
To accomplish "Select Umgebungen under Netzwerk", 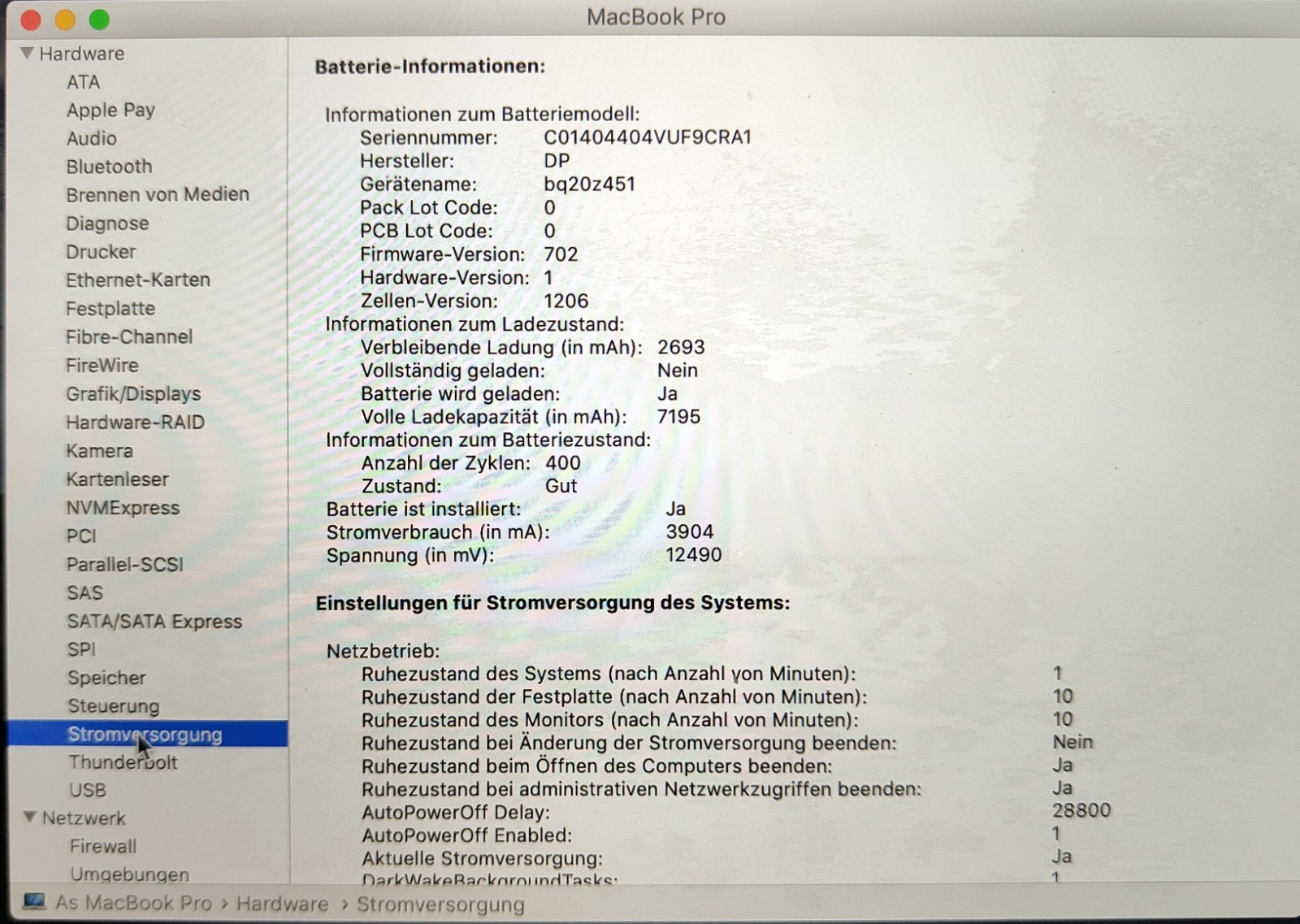I will tap(129, 874).
